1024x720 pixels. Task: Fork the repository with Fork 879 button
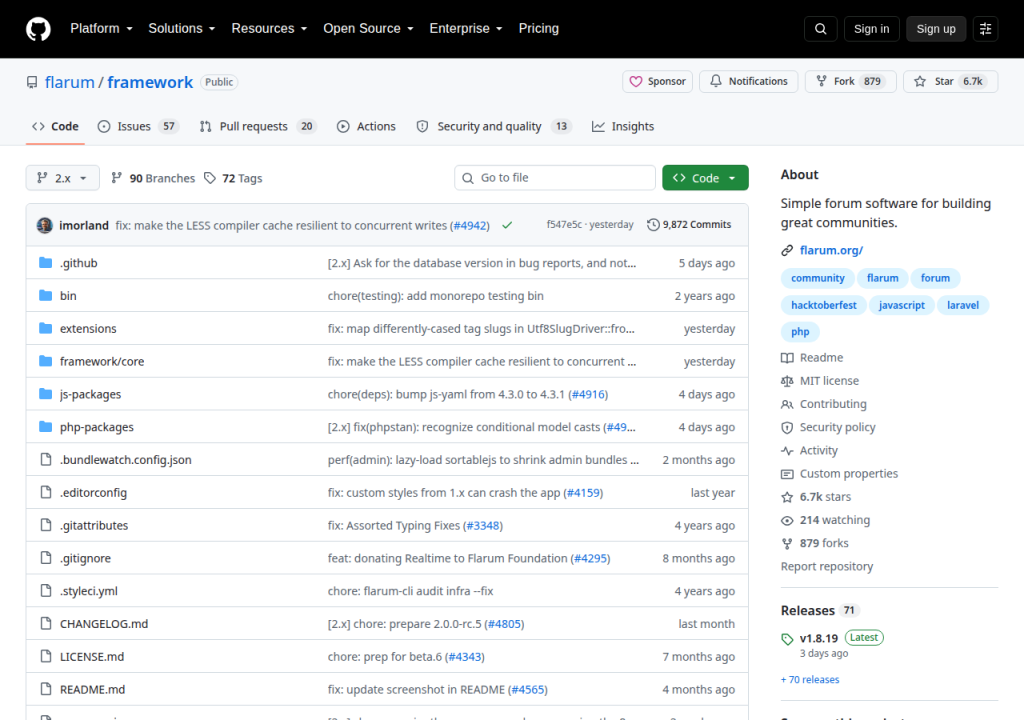tap(850, 82)
